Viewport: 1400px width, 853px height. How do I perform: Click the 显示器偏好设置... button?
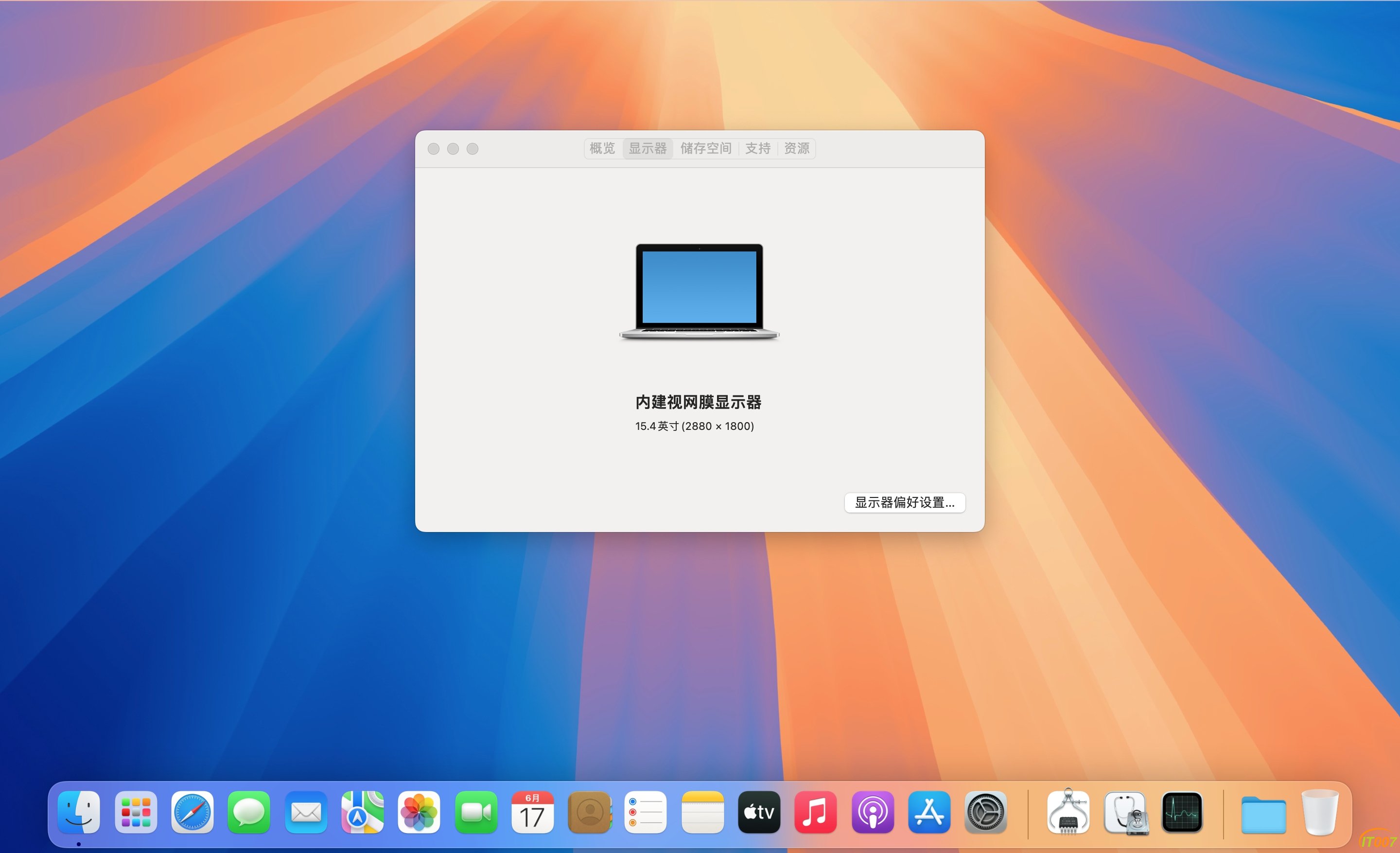pyautogui.click(x=905, y=502)
